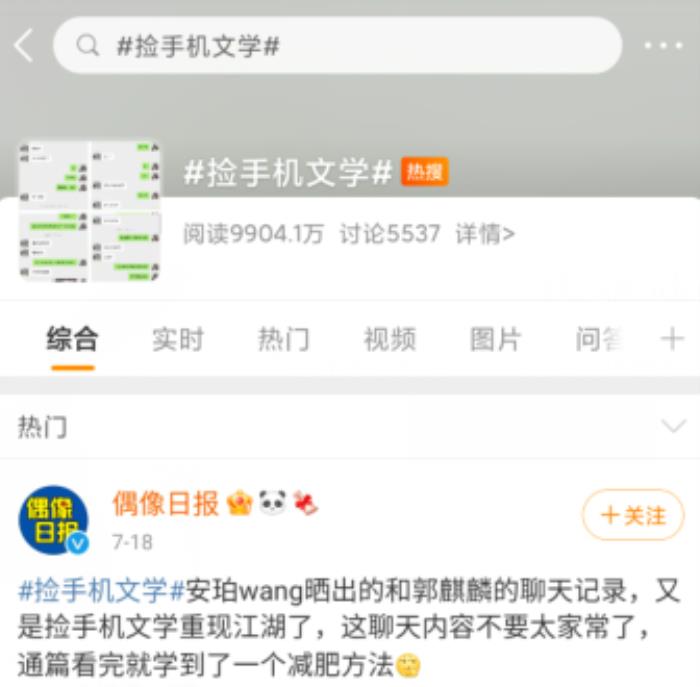Open the topic chat screenshot thumbnail
This screenshot has width=700, height=687.
pyautogui.click(x=90, y=211)
